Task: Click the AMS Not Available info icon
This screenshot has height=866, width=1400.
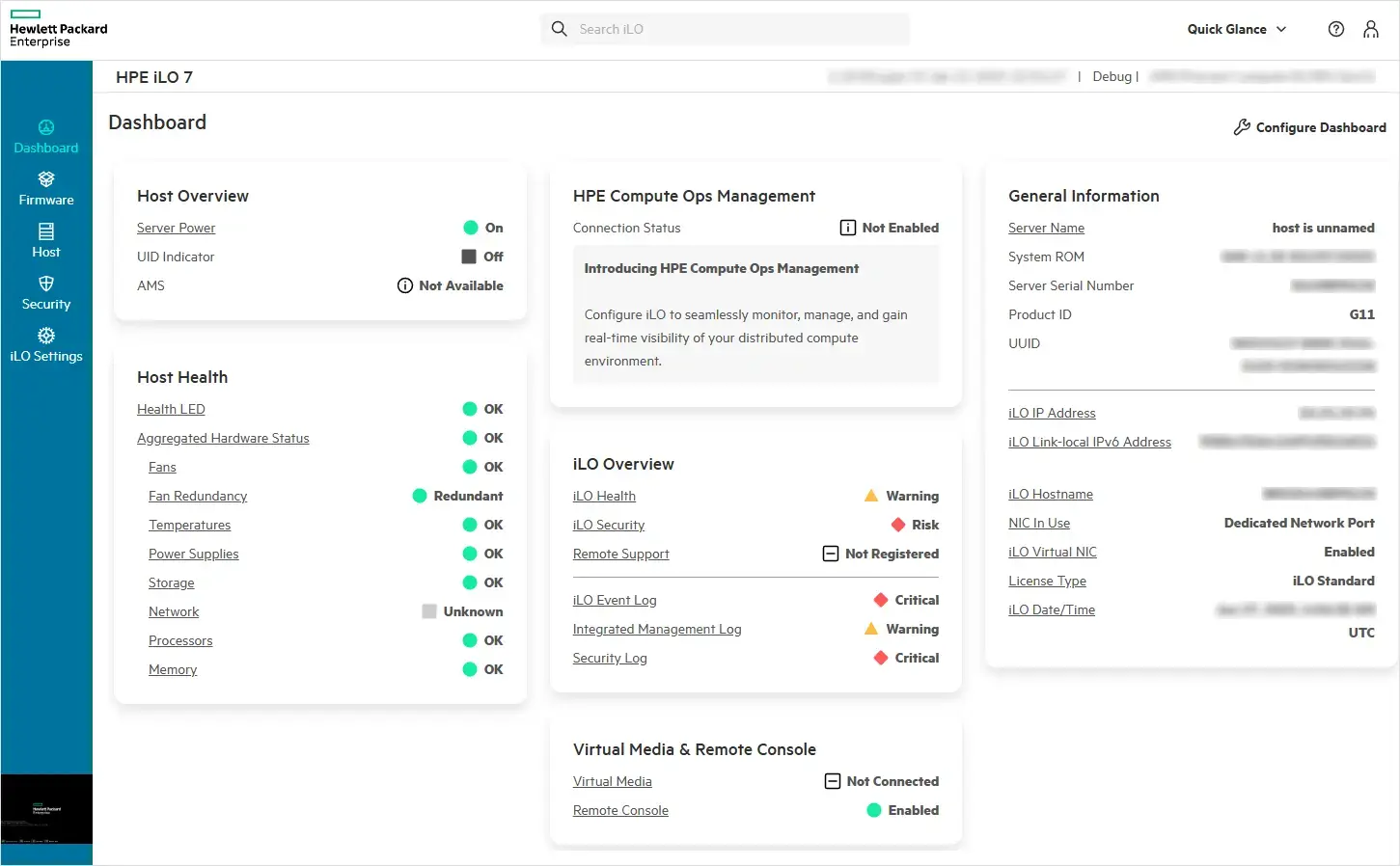Action: click(x=405, y=285)
